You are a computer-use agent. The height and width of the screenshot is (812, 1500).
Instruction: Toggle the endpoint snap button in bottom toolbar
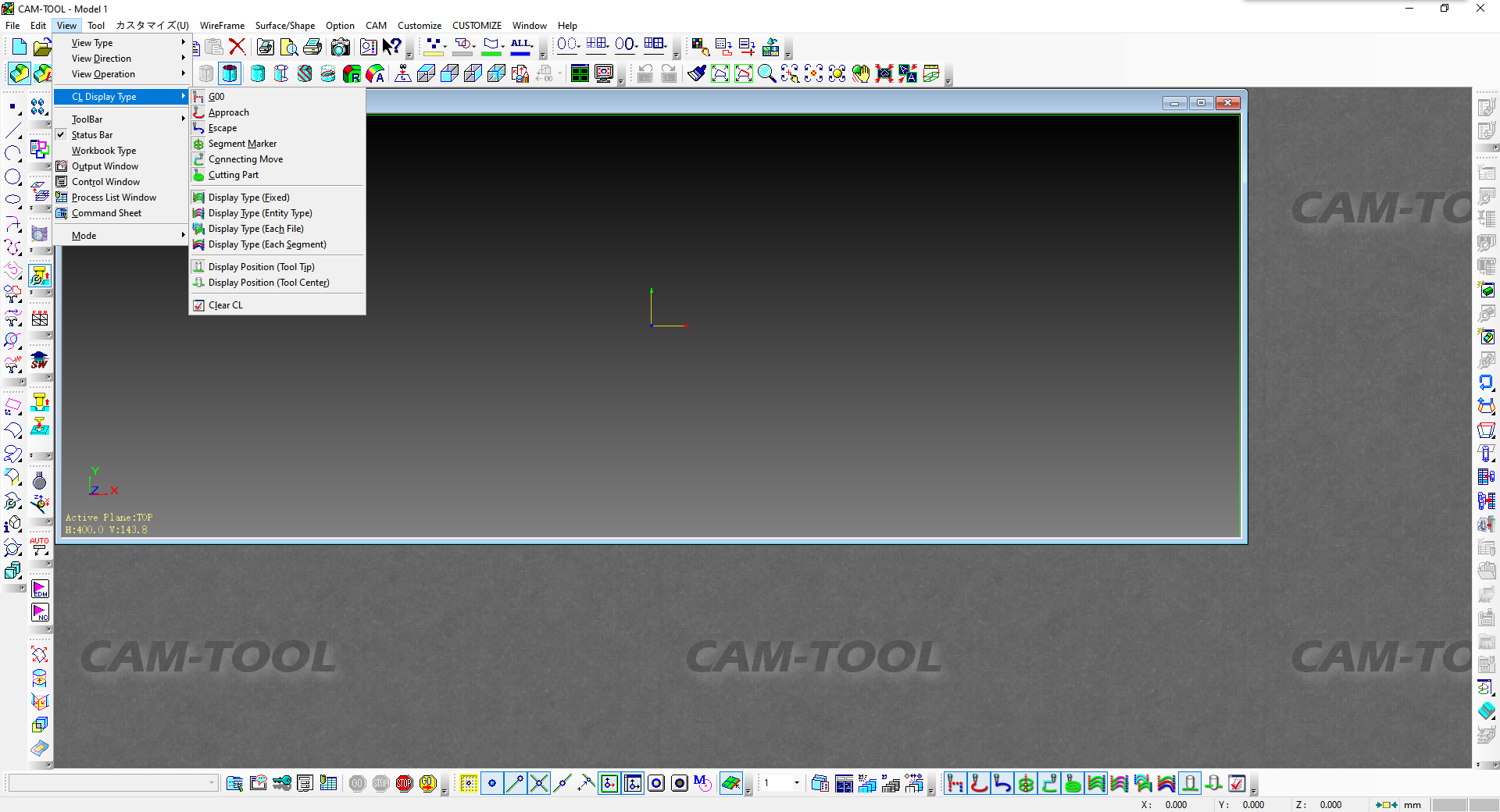click(516, 783)
